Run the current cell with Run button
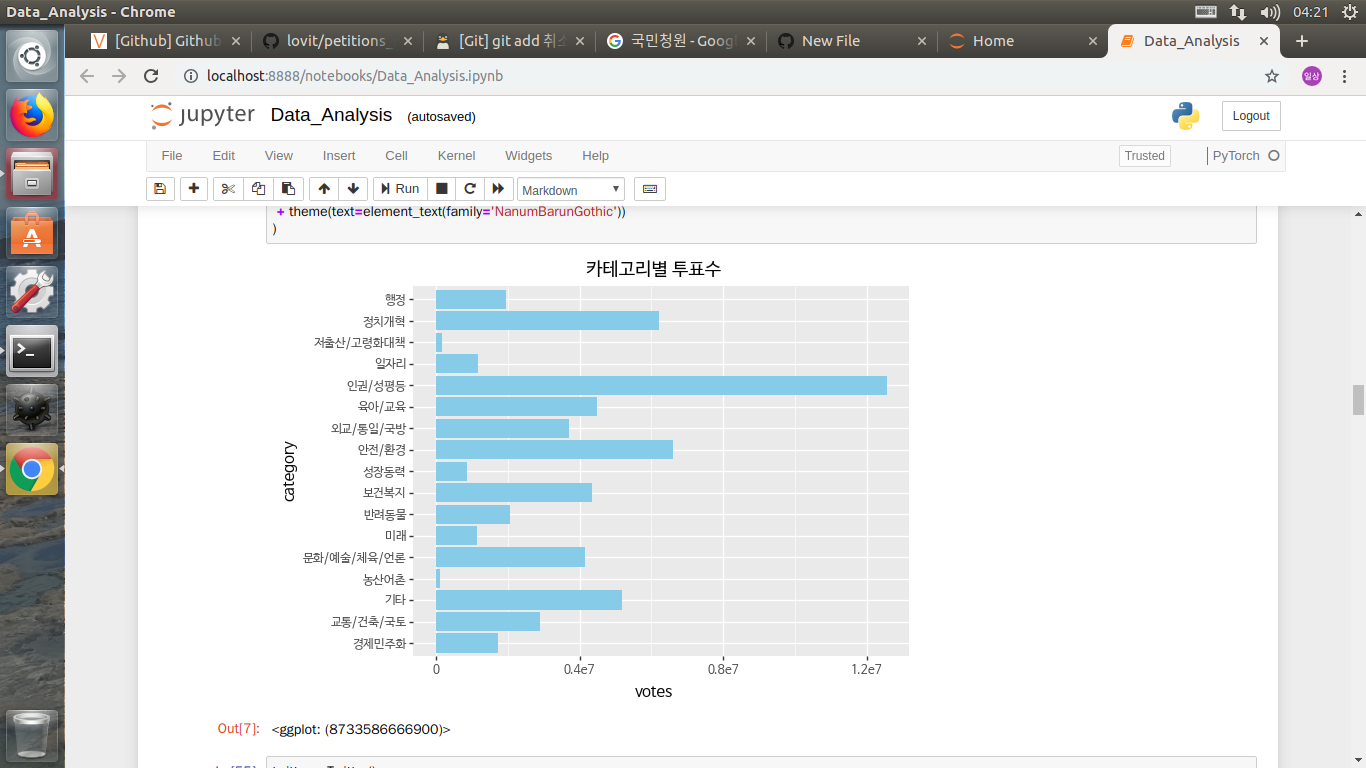Screen dimensions: 1366x768 [x=399, y=189]
